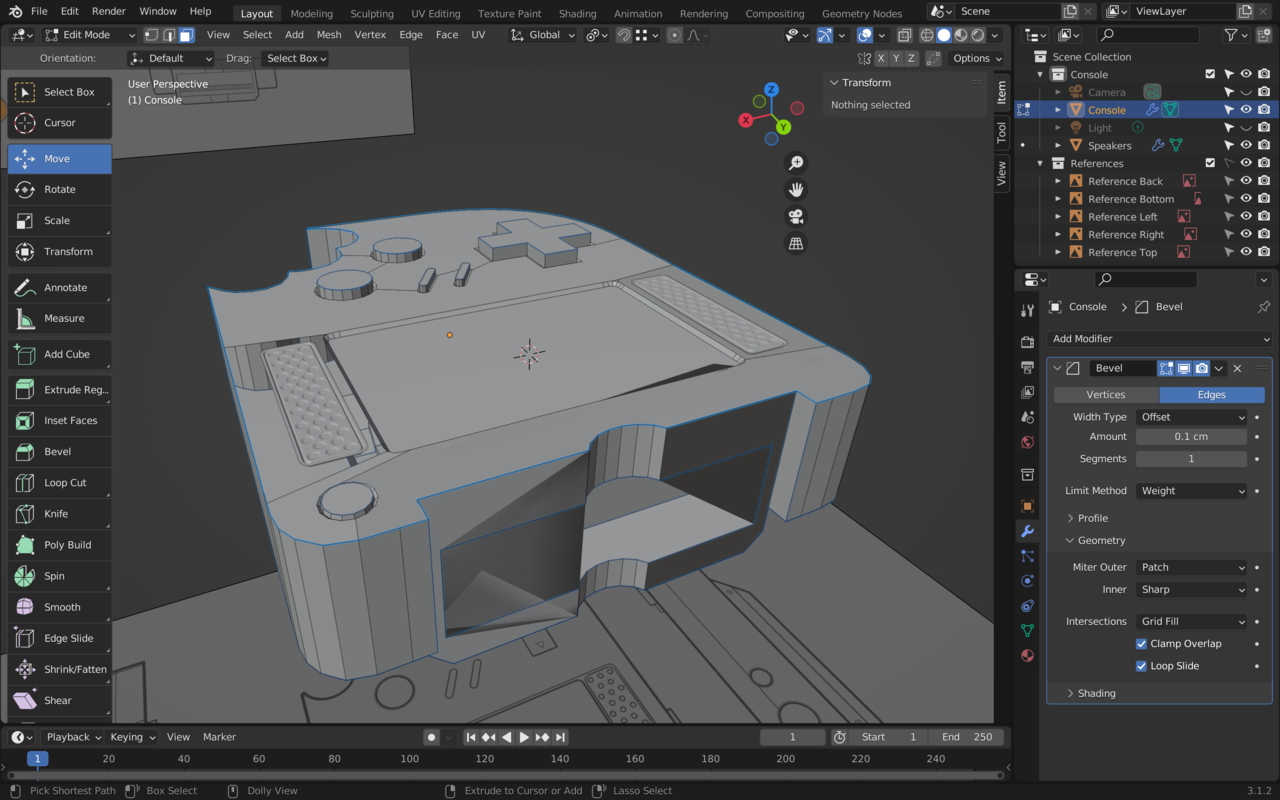This screenshot has width=1280, height=800.
Task: Toggle camera view in viewport
Action: 796,217
